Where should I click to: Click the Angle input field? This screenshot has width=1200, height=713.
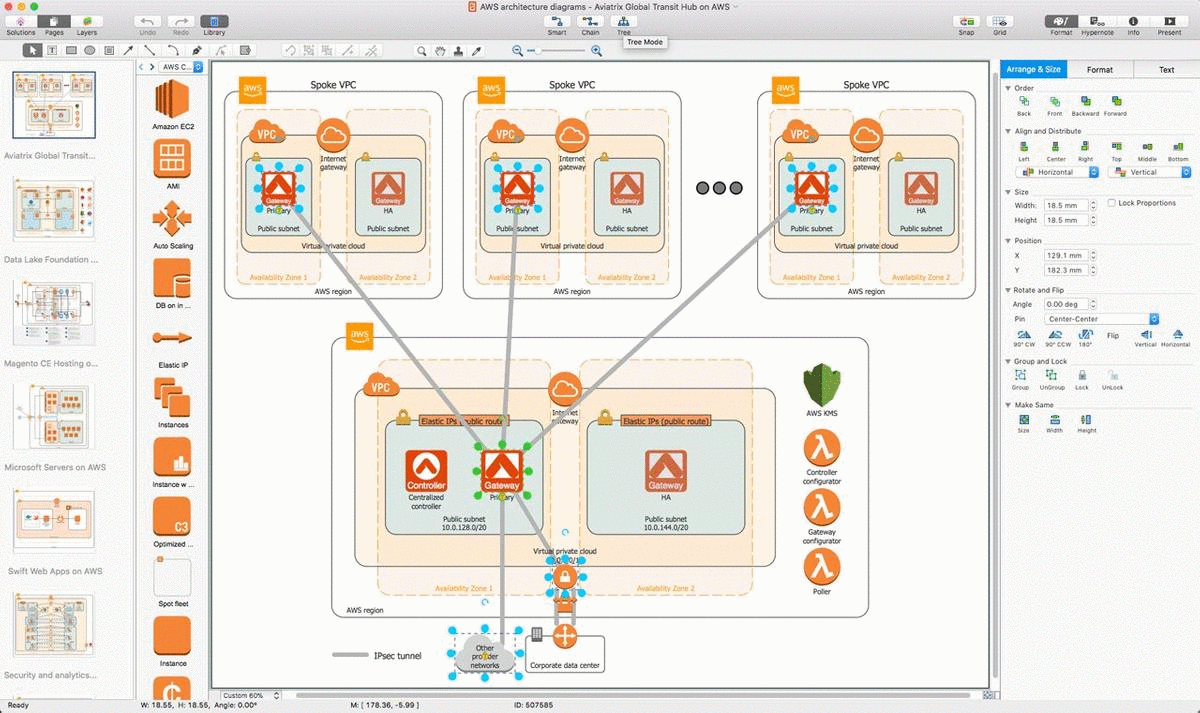1065,304
